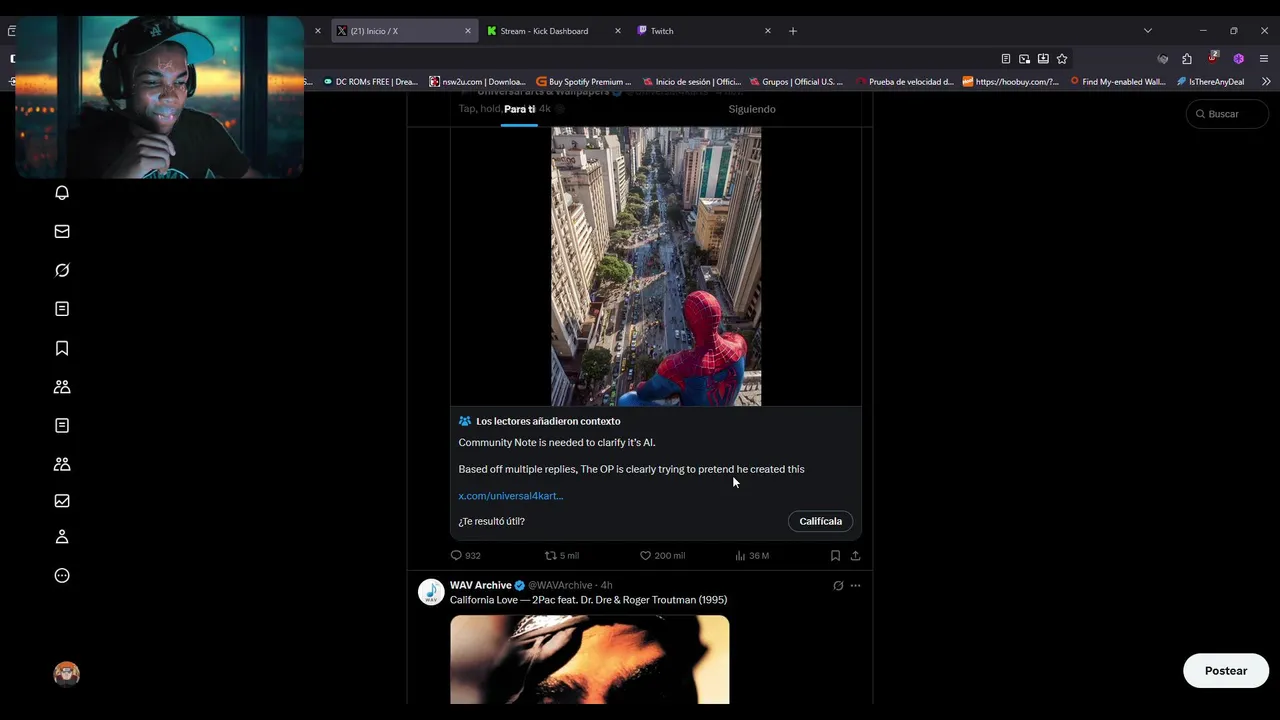This screenshot has width=1280, height=720.
Task: Open analytics chart icon in sidebar
Action: pos(62,501)
